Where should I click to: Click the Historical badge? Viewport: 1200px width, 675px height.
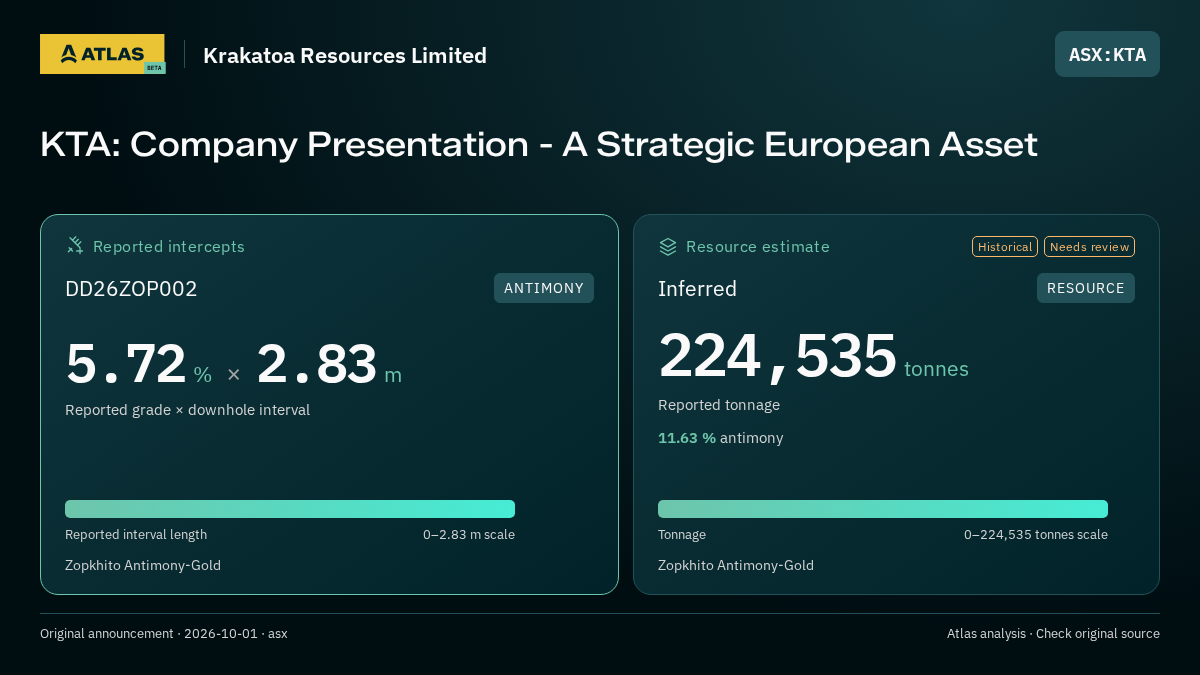click(1005, 246)
